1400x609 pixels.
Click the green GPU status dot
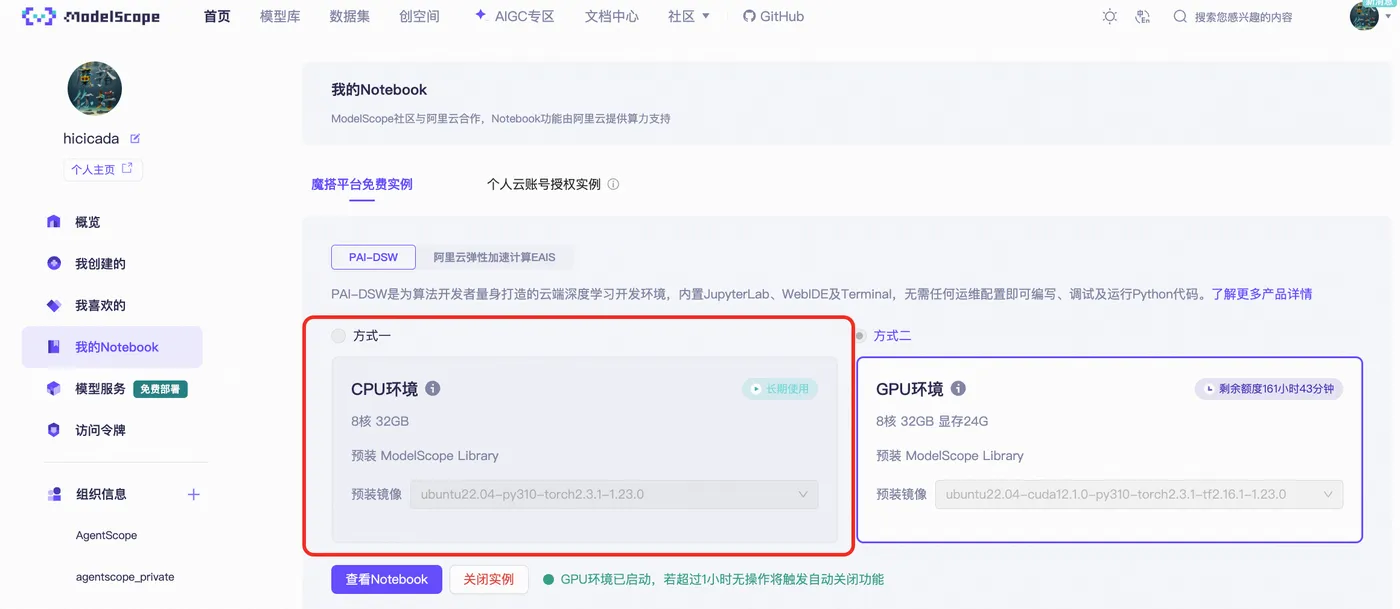coord(548,579)
